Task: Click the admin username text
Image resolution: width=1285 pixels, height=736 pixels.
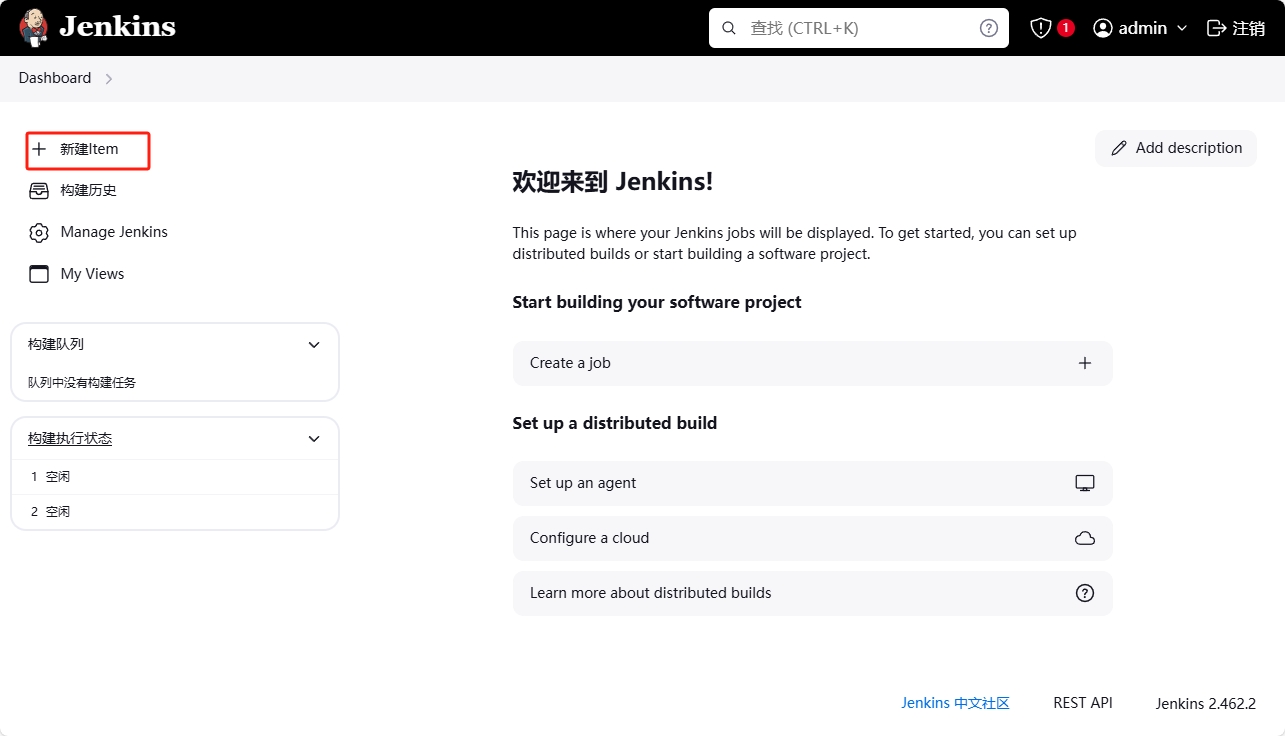Action: [1143, 28]
